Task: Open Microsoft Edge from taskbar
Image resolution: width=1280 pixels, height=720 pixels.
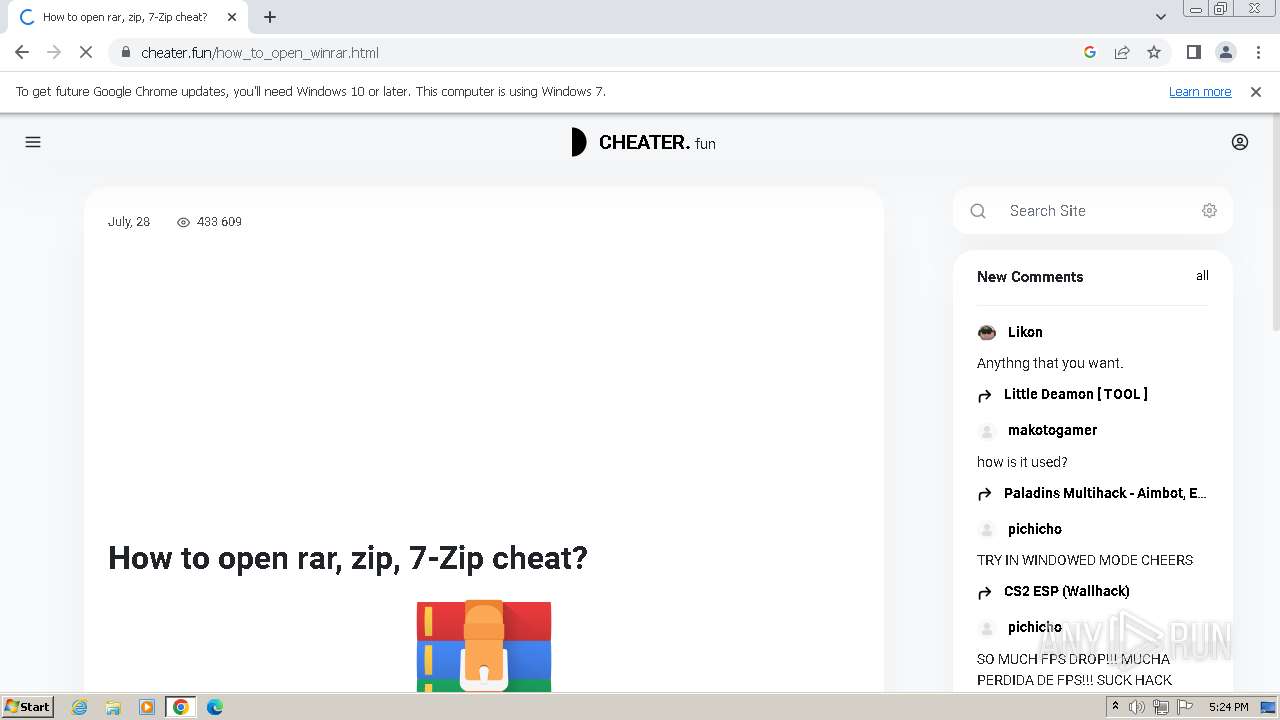Action: coord(214,707)
